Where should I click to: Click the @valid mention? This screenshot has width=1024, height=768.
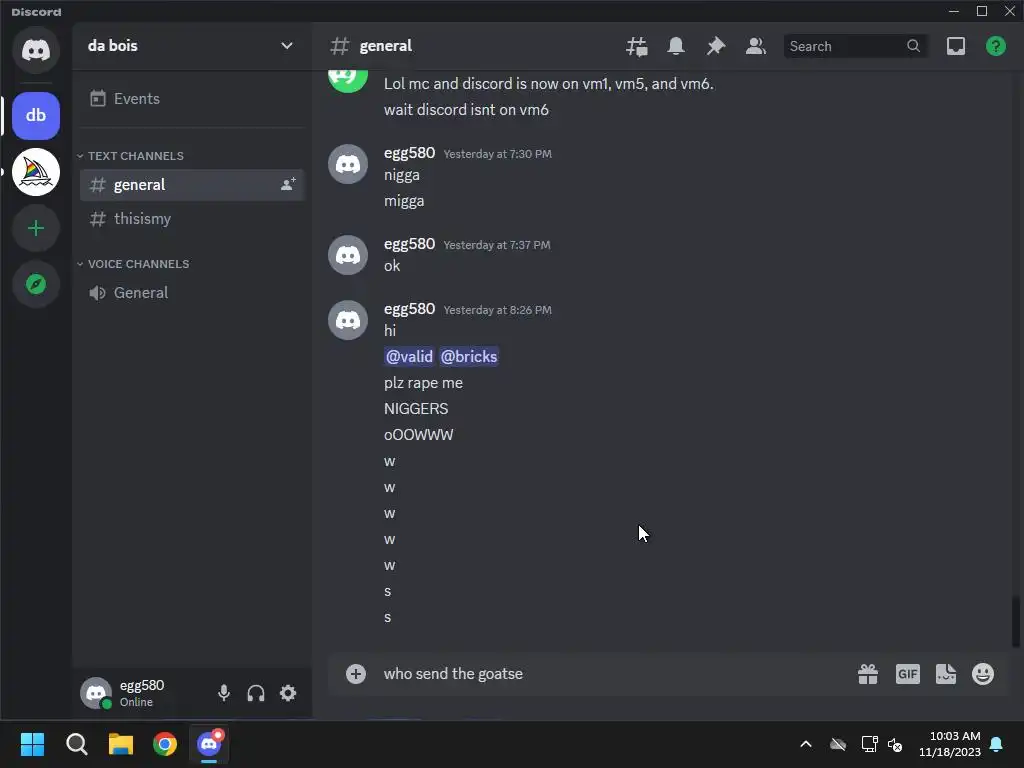click(x=409, y=357)
